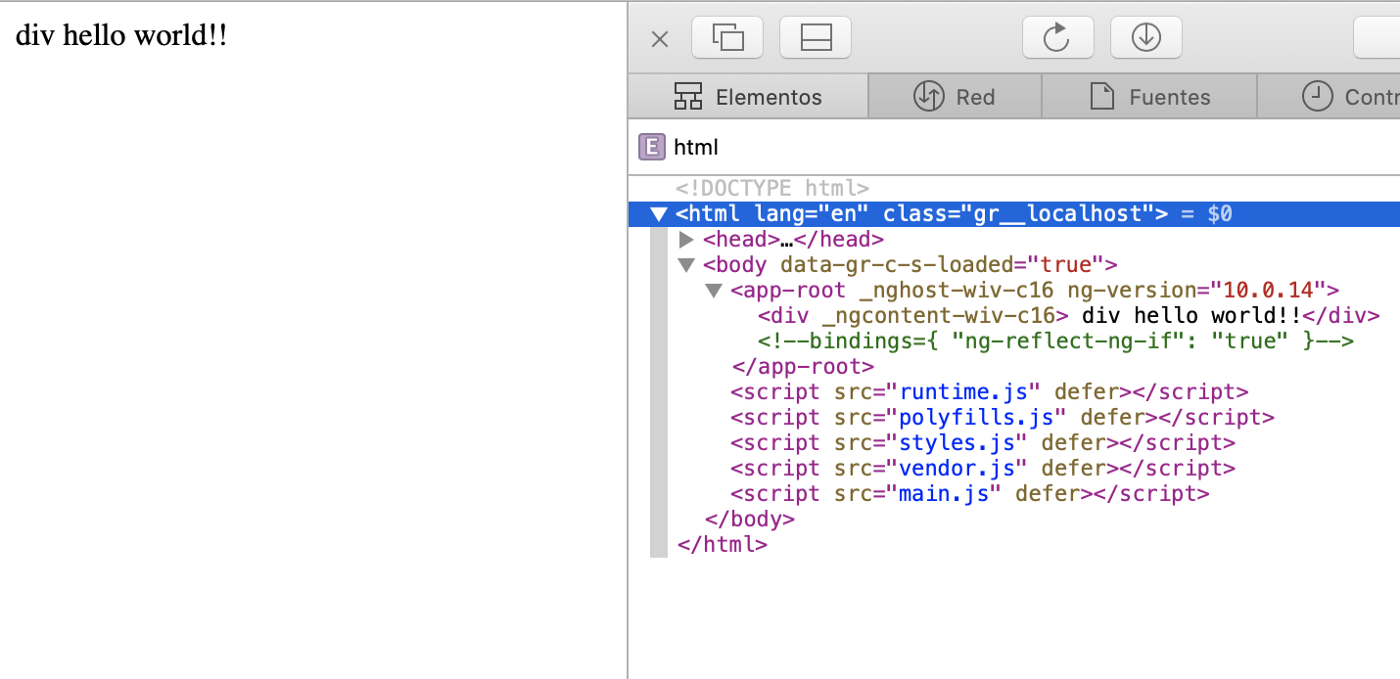The width and height of the screenshot is (1400, 679).
Task: Open the Fuentes sources tab
Action: click(x=1149, y=97)
